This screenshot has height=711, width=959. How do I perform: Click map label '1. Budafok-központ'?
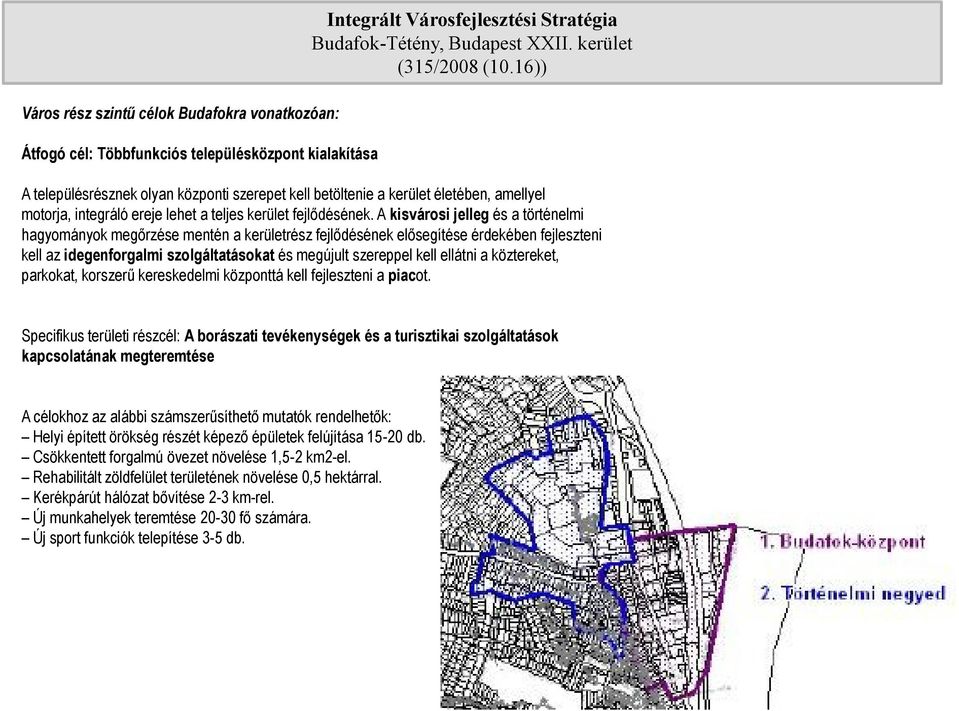pos(843,542)
